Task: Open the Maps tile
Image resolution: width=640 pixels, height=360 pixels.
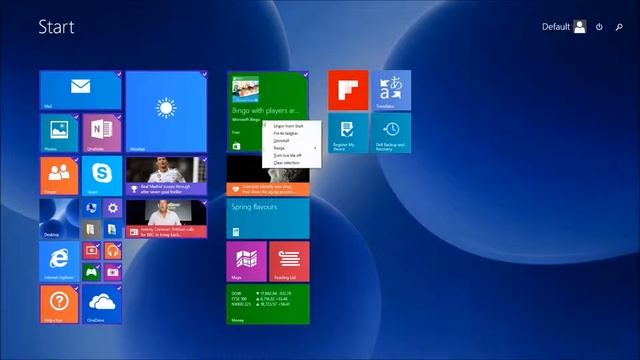Action: [247, 262]
